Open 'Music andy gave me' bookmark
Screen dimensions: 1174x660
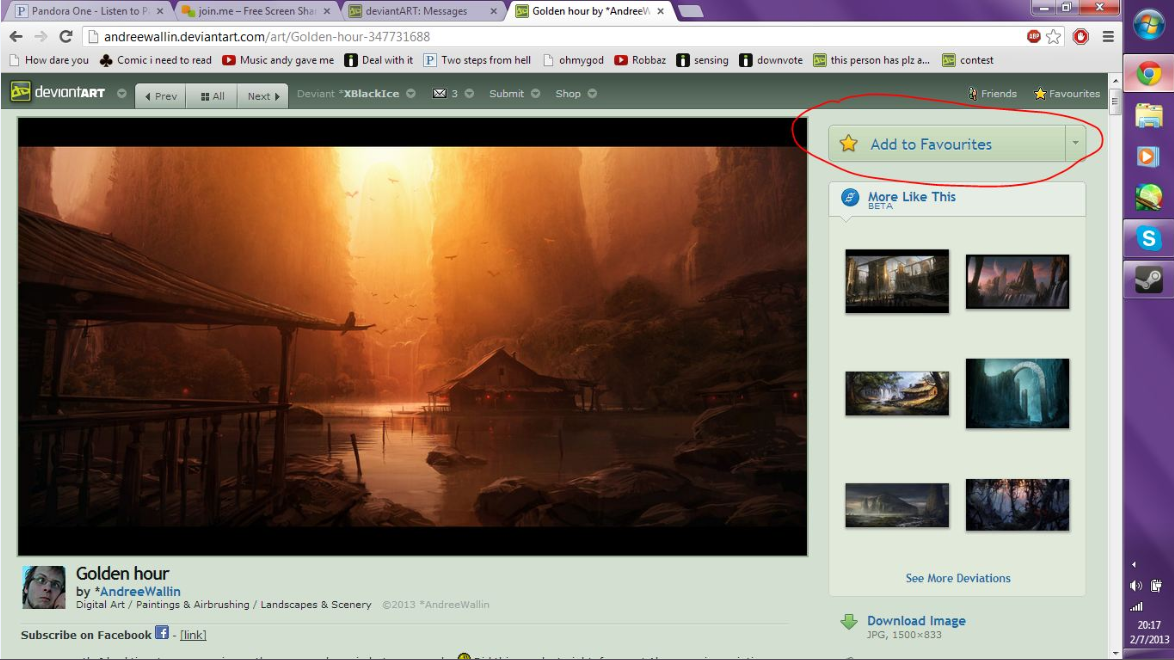click(x=278, y=60)
